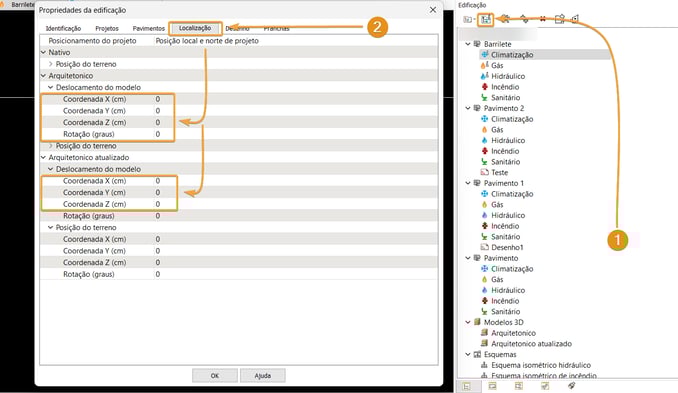Collapse the Barrilete tree node
Image resolution: width=678 pixels, height=393 pixels.
pyautogui.click(x=468, y=44)
